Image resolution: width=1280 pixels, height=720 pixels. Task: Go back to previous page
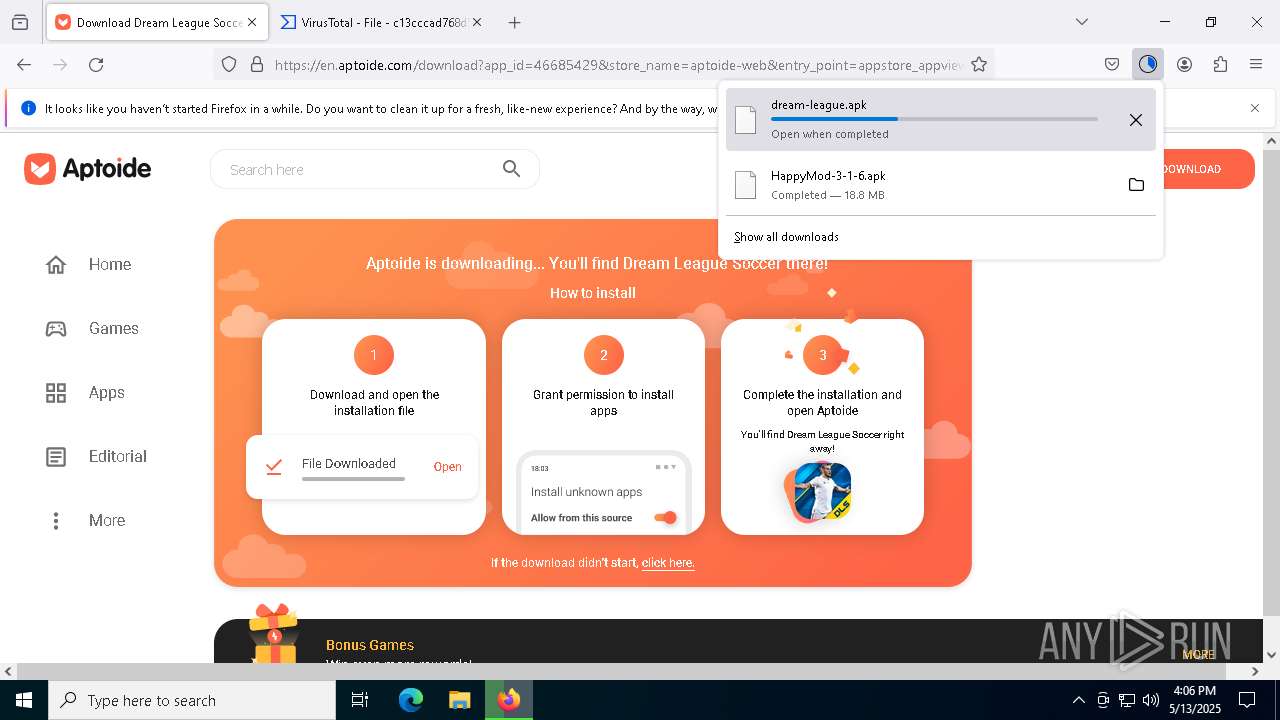[24, 64]
